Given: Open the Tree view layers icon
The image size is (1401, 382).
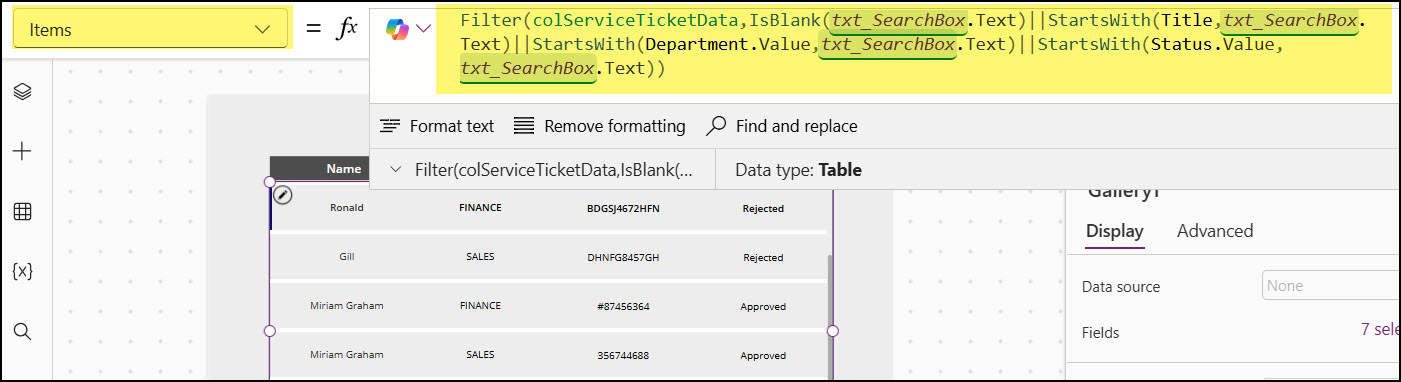Looking at the screenshot, I should pos(22,92).
